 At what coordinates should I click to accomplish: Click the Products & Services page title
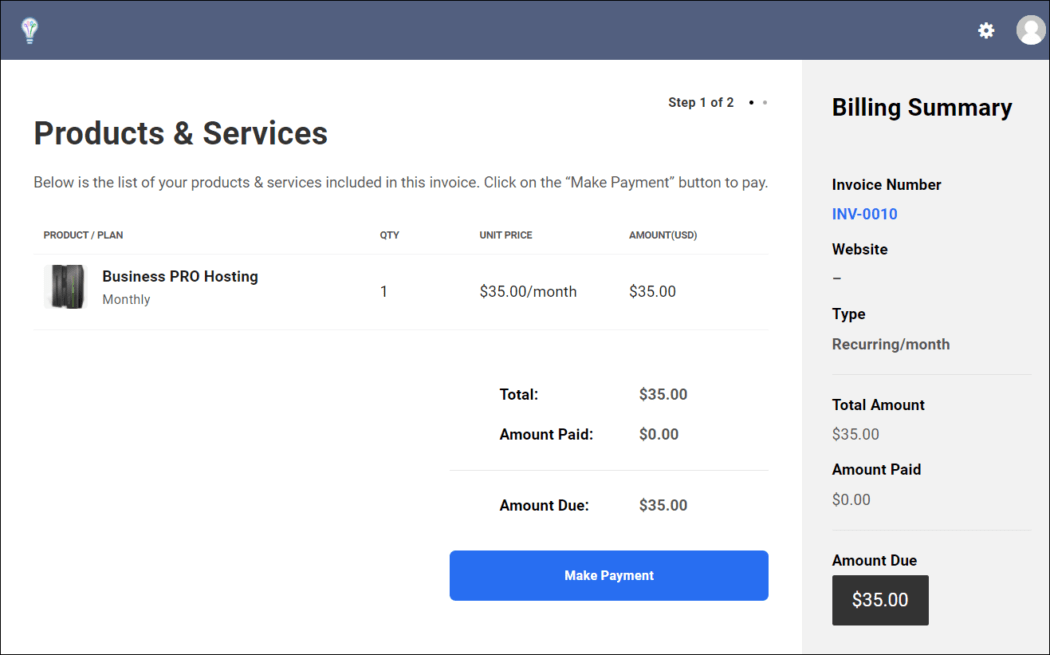180,133
